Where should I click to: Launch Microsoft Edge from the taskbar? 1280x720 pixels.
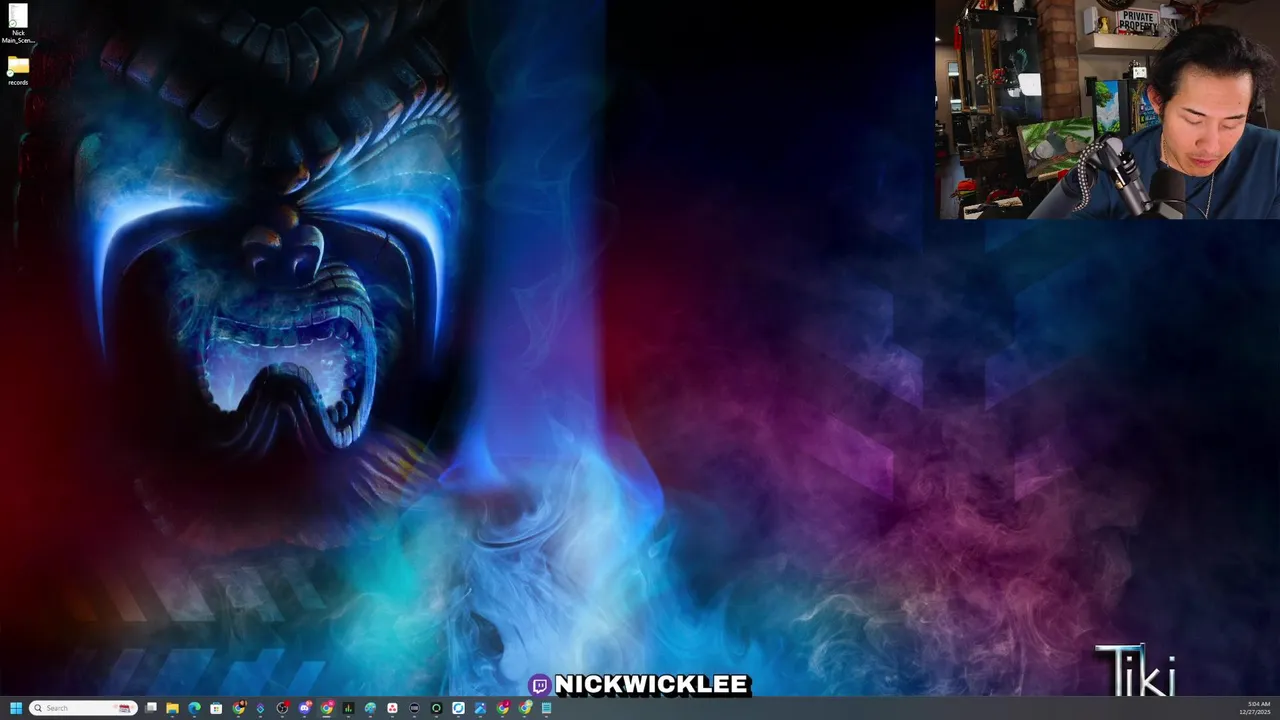click(194, 708)
